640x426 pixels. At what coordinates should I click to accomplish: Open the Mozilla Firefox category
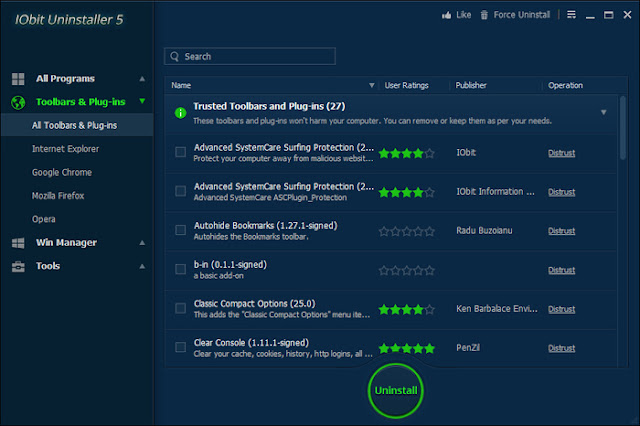pos(58,196)
